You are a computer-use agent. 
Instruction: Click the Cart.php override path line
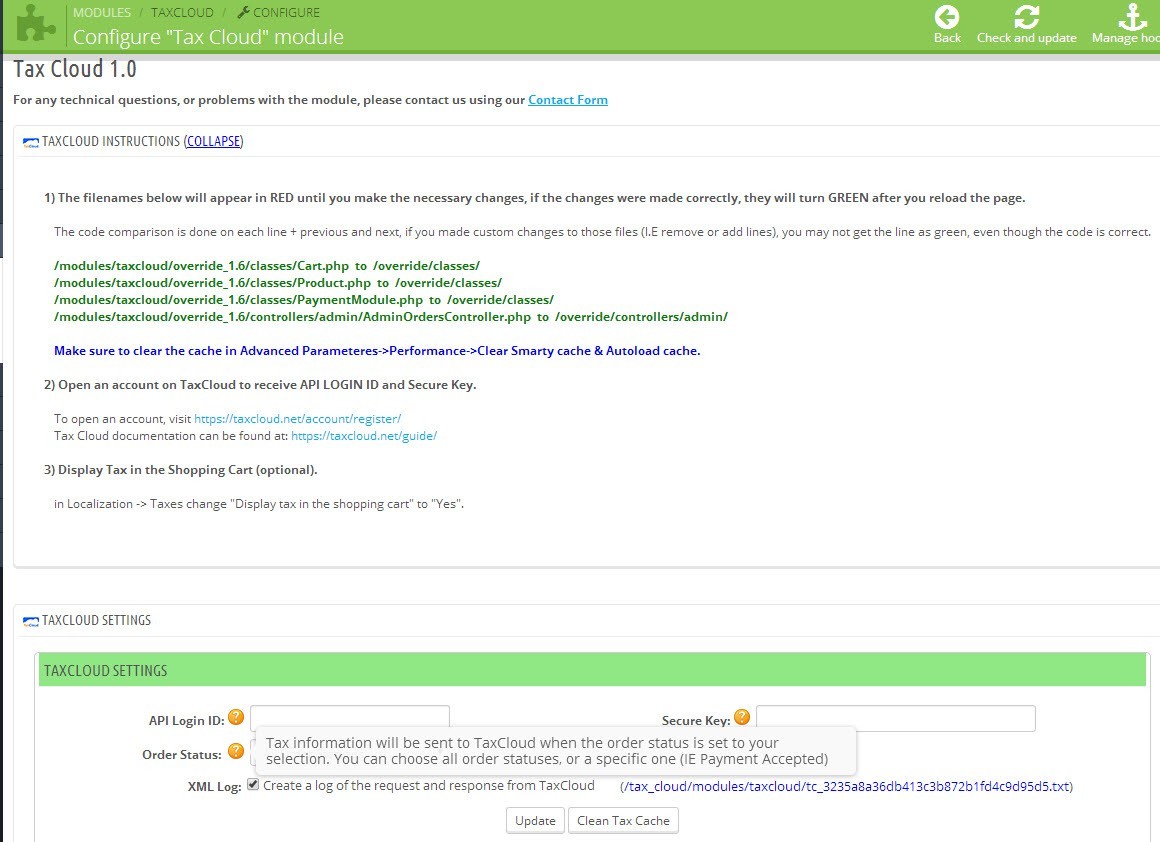coord(266,266)
